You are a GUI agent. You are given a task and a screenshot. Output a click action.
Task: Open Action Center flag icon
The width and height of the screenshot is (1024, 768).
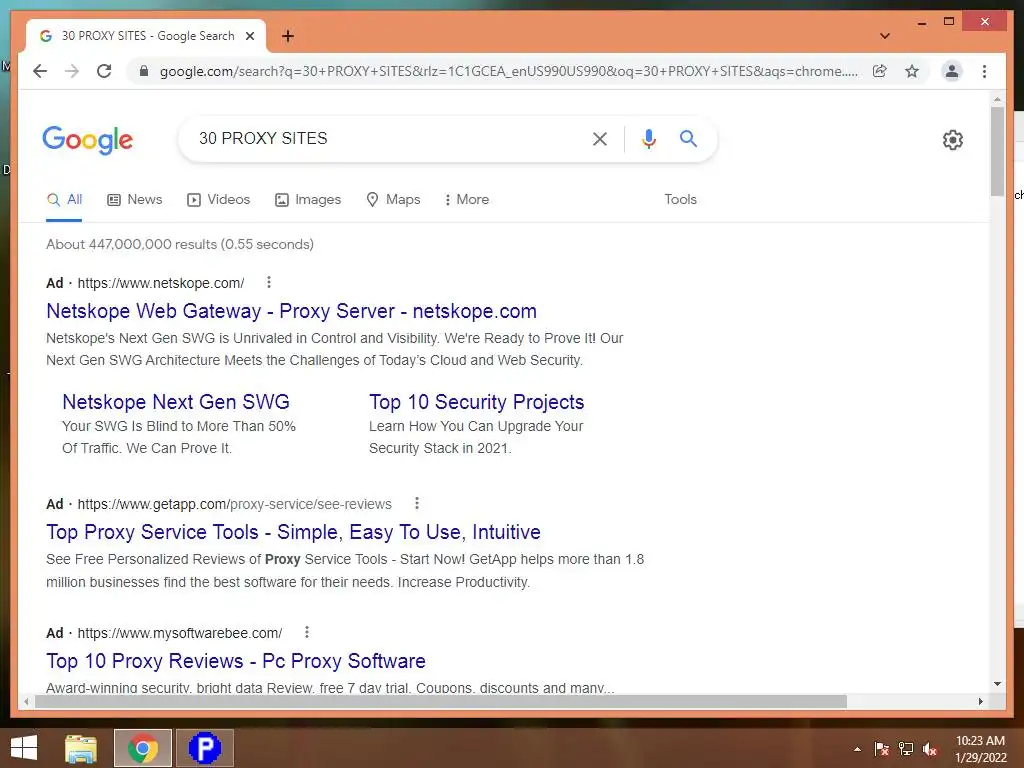click(882, 749)
